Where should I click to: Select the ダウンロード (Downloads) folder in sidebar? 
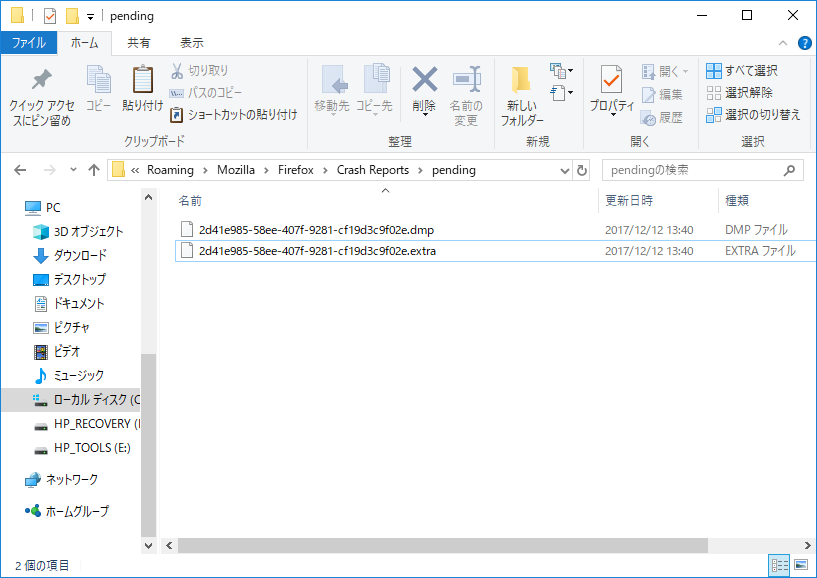(79, 255)
